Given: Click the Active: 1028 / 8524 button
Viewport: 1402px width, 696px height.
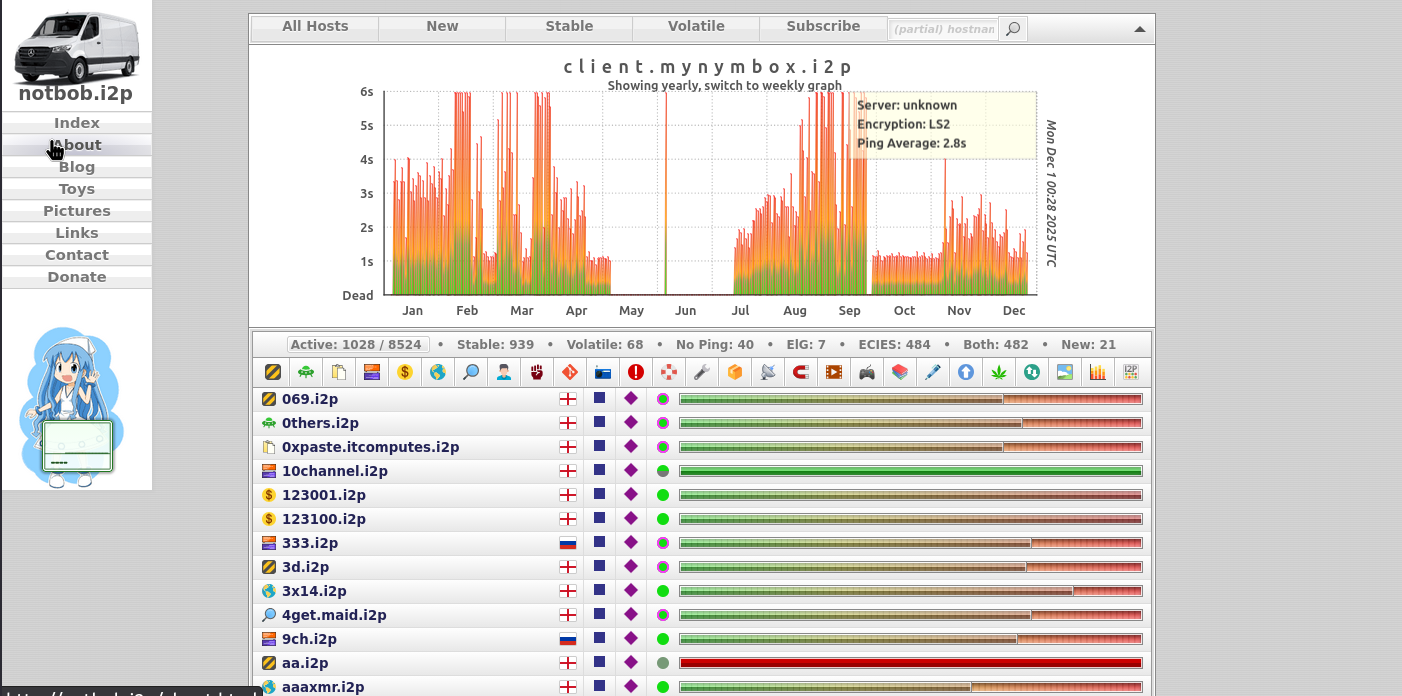Looking at the screenshot, I should click(358, 345).
